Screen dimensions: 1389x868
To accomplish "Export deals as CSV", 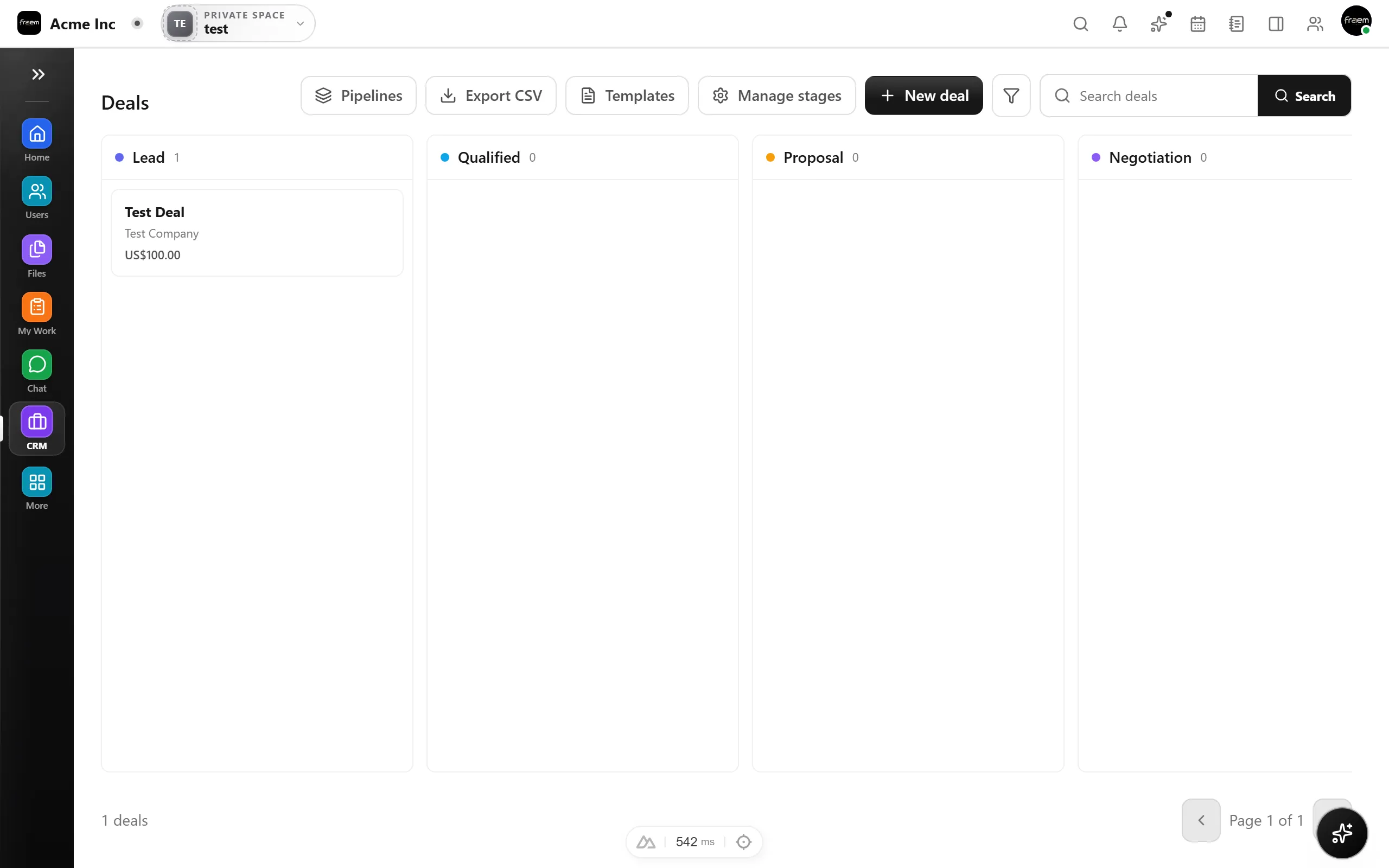I will tap(490, 95).
